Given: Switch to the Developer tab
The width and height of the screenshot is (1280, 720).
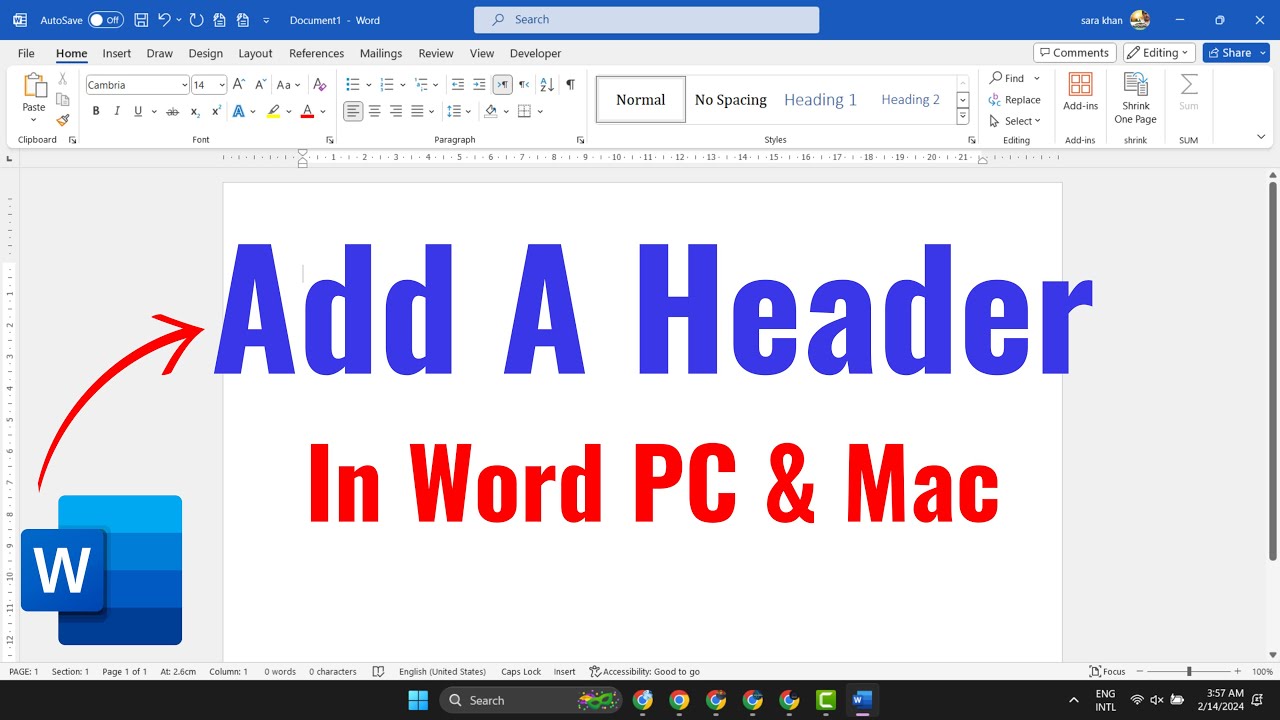Looking at the screenshot, I should (x=535, y=53).
